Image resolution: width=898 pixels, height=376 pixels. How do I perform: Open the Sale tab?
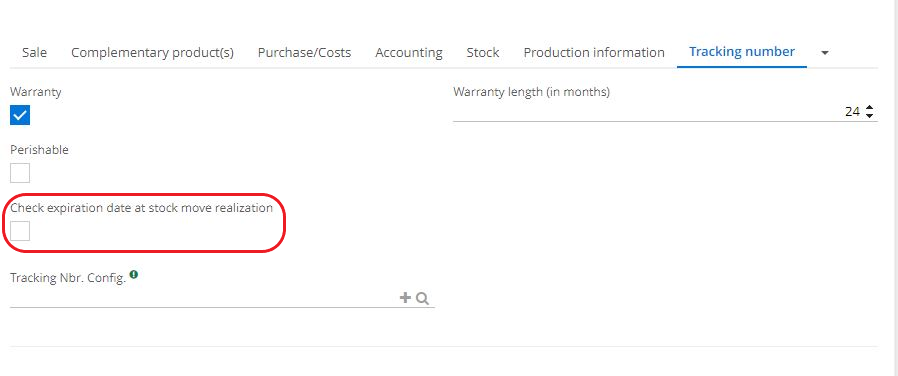34,53
